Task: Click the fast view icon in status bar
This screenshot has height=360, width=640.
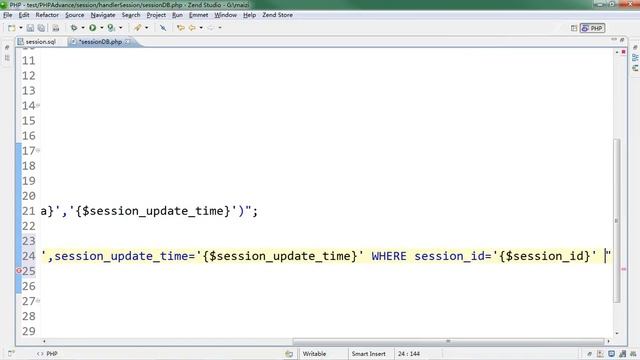Action: [x=11, y=353]
